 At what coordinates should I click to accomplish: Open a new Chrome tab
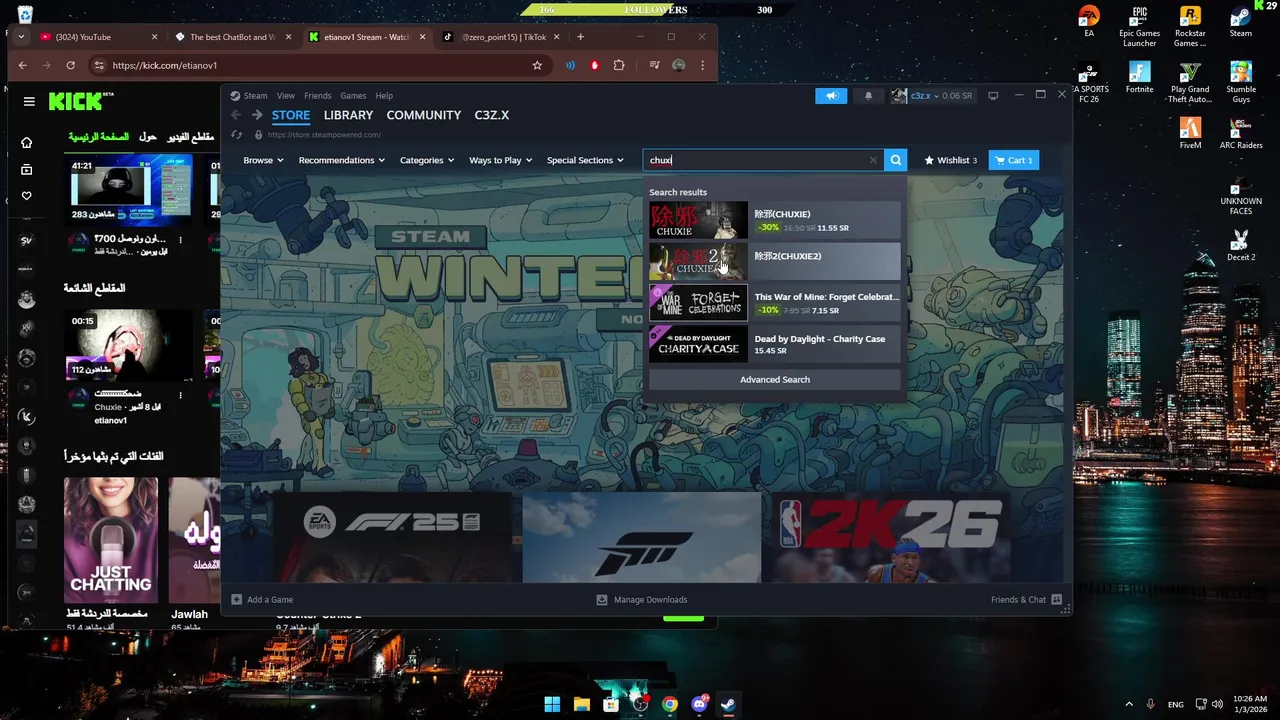[x=580, y=37]
